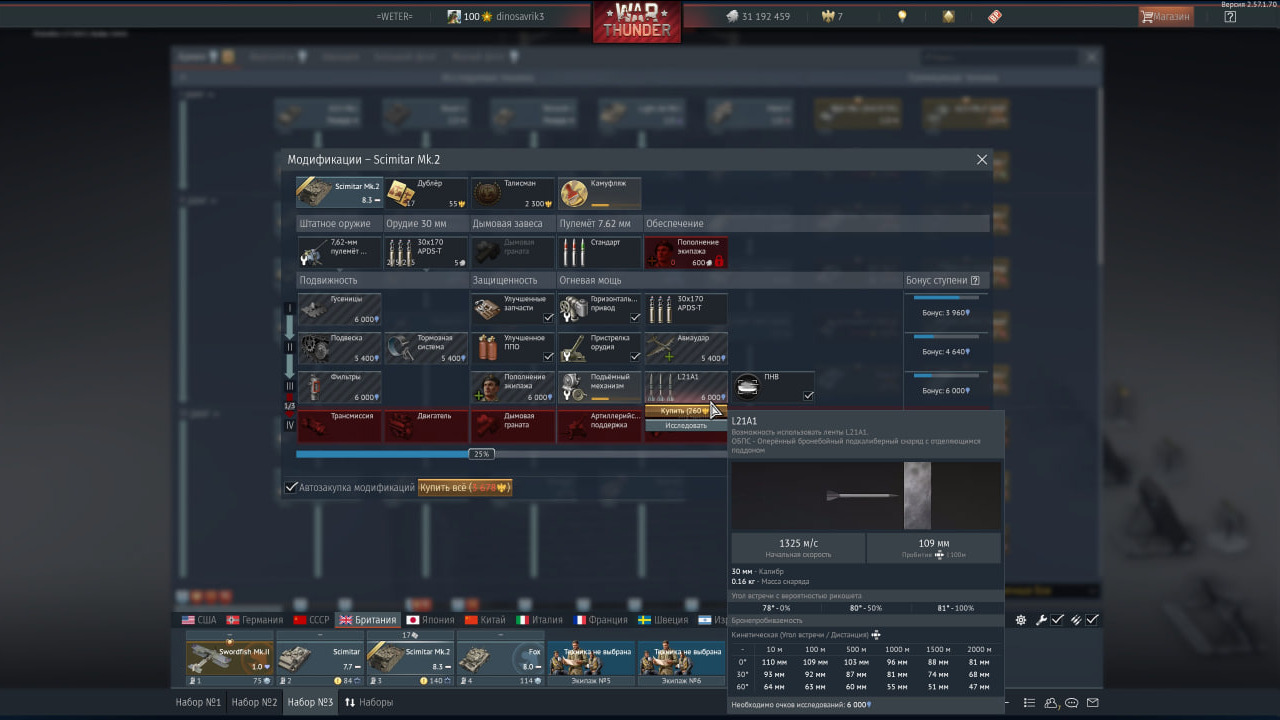
Task: Click the Scimitar Mk.2 vehicle card in modifications
Action: click(340, 193)
